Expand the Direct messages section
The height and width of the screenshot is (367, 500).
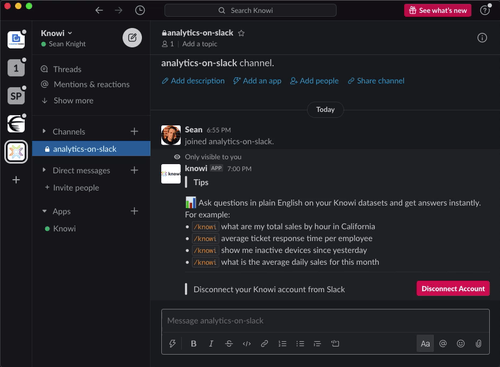pos(44,170)
